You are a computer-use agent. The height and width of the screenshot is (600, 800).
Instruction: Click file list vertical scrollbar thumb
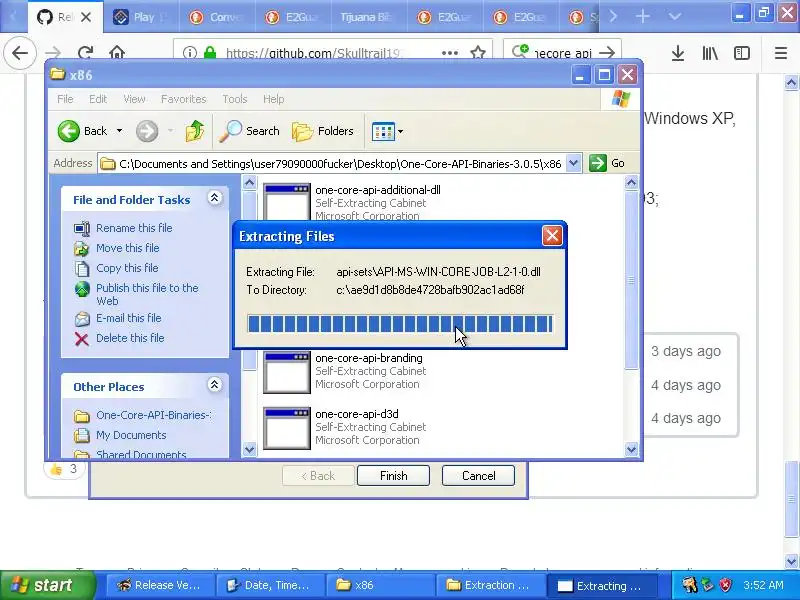[631, 280]
